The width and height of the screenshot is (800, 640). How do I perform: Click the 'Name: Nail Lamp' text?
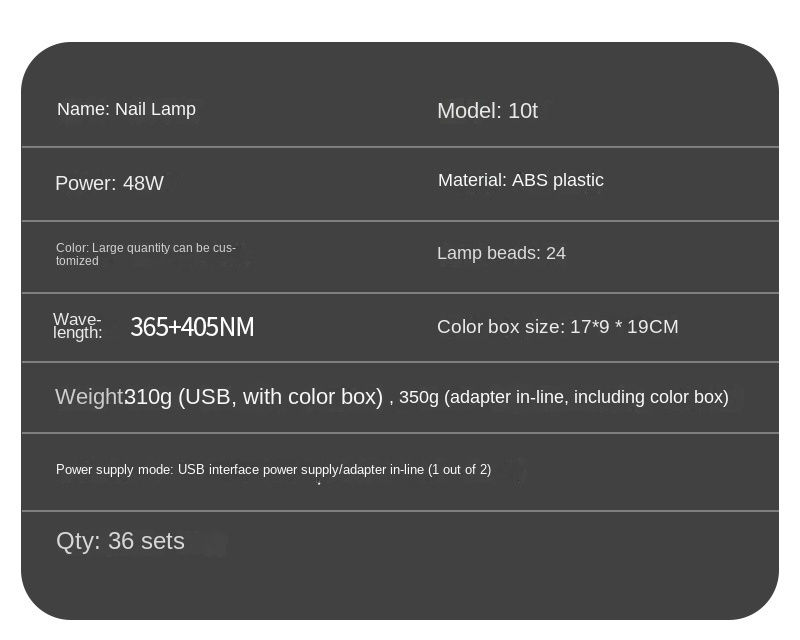click(x=126, y=109)
